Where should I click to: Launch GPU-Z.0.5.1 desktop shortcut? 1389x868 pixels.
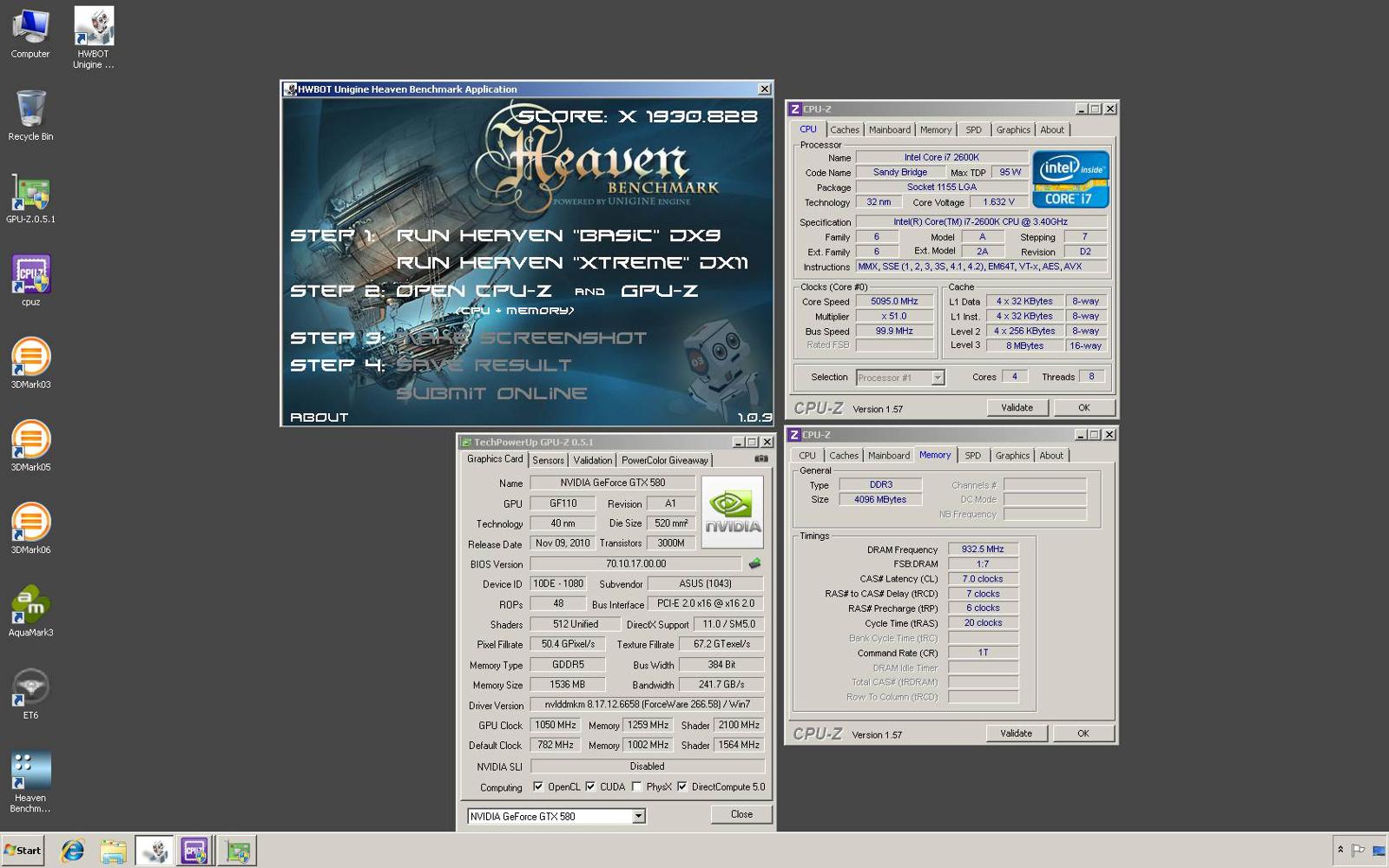pyautogui.click(x=30, y=198)
